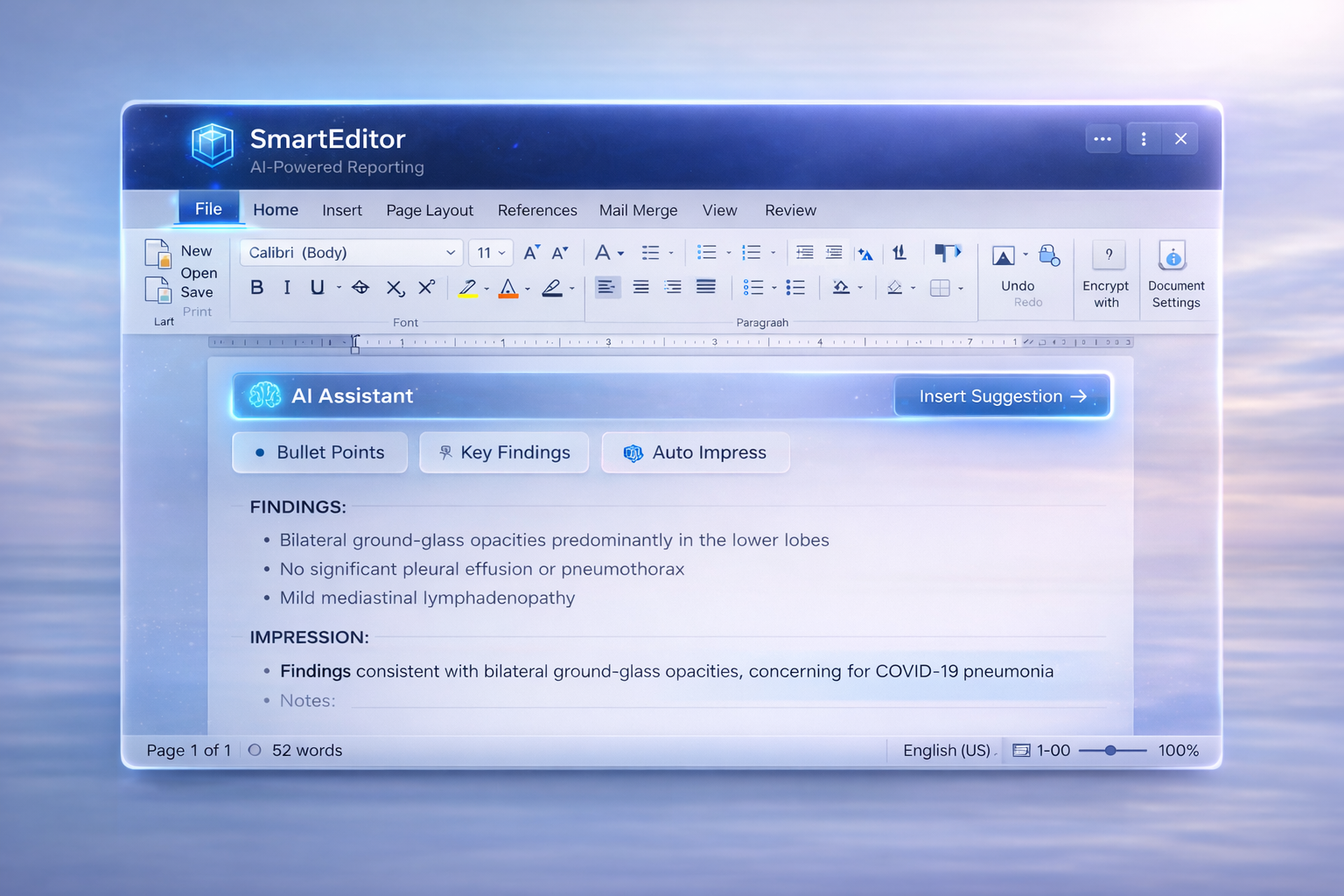Adjust the zoom slider at bottom right

(1112, 750)
